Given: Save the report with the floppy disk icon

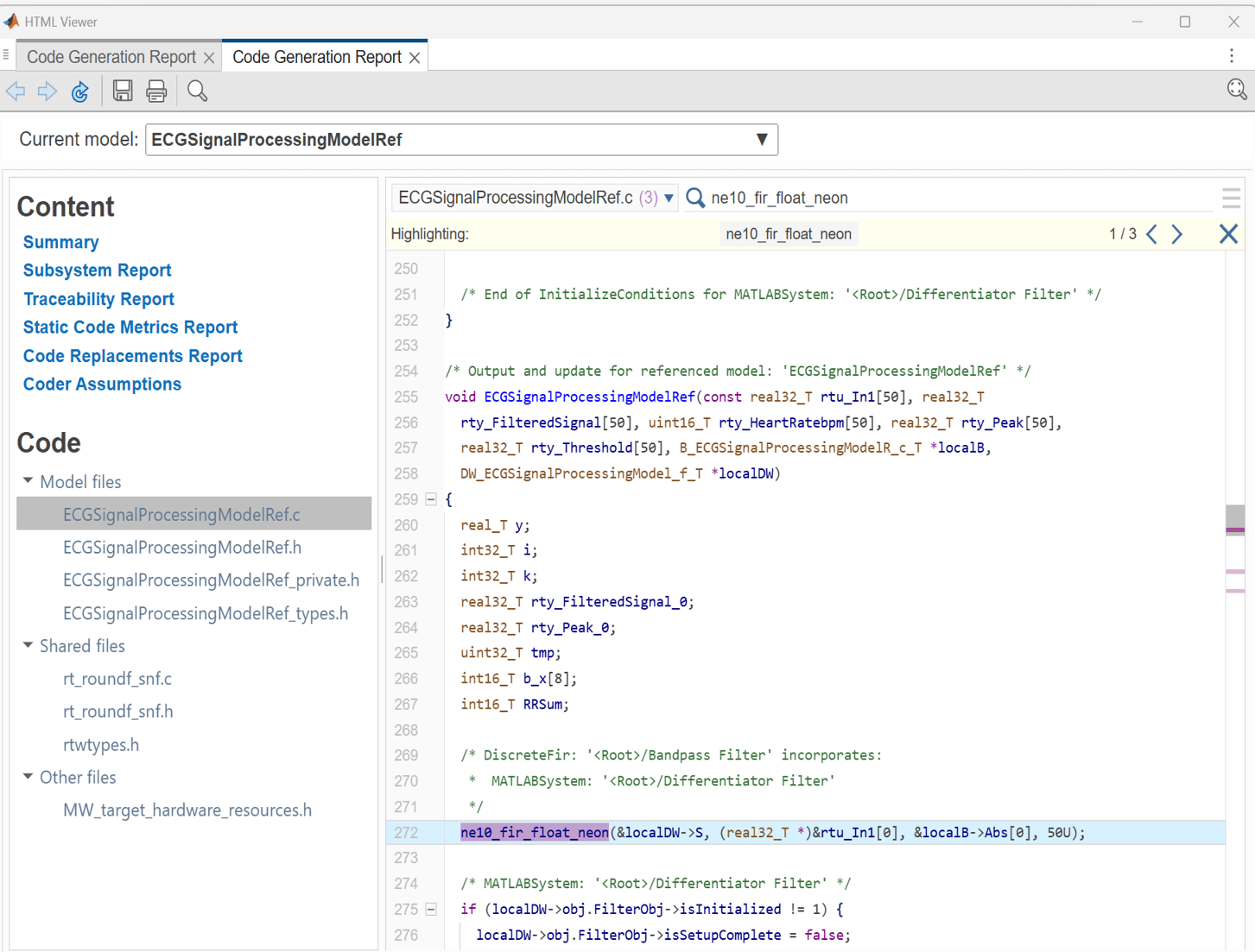Looking at the screenshot, I should point(123,91).
